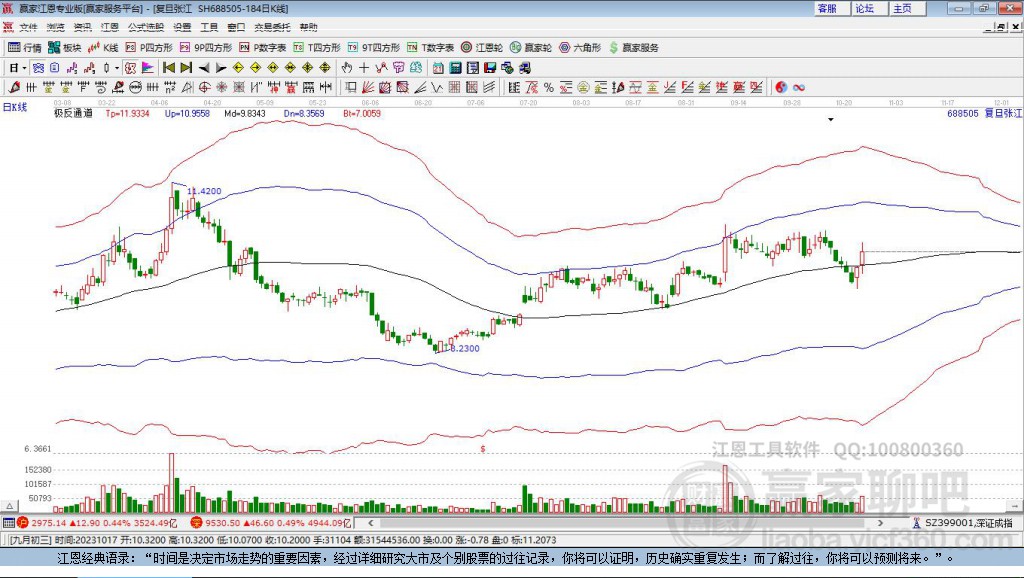Open the 江恩 menu

pyautogui.click(x=109, y=27)
